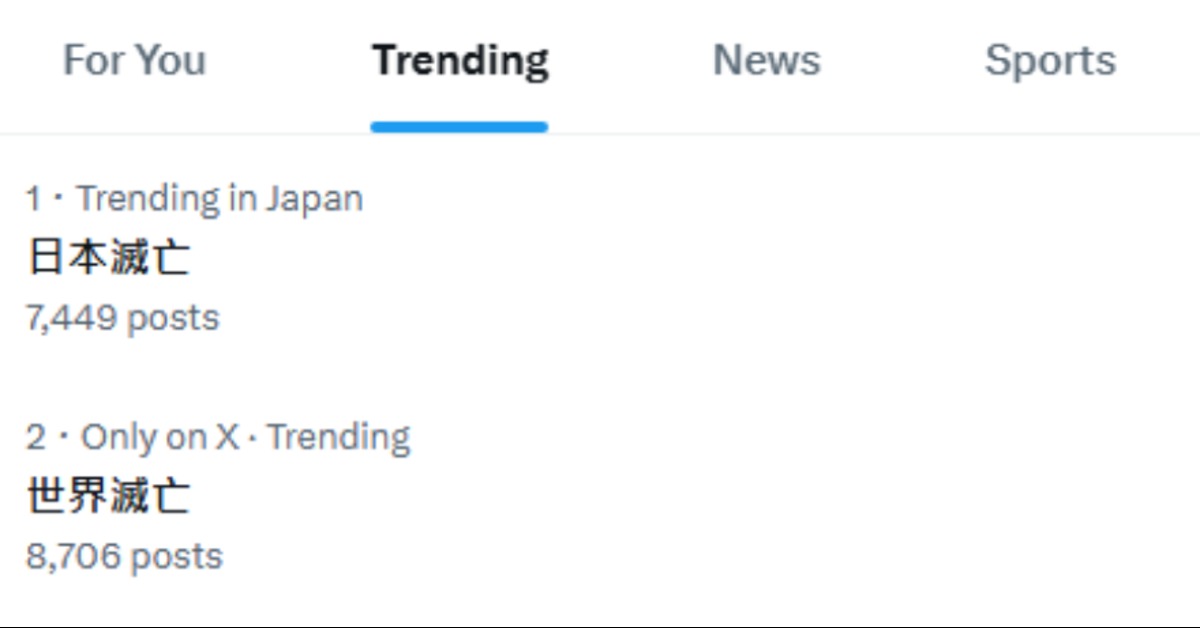This screenshot has height=628, width=1200.
Task: Click rank number 1 of first trend
Action: [x=34, y=199]
